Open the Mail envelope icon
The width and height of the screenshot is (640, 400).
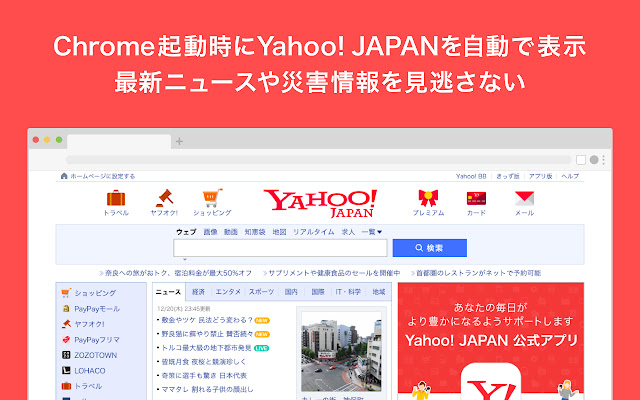pos(524,198)
